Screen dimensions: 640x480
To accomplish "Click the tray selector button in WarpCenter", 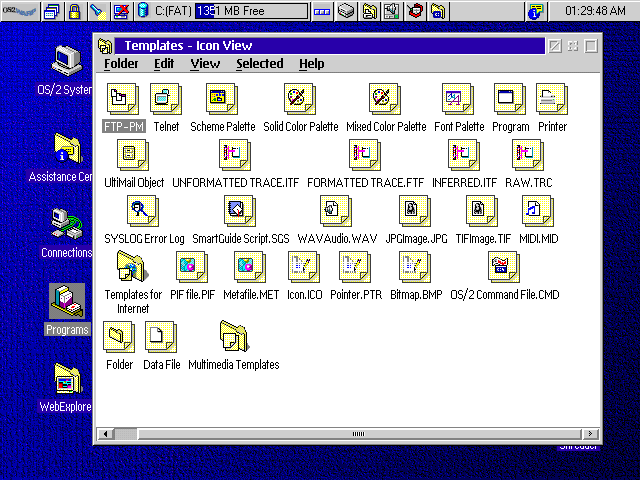I will tap(322, 11).
